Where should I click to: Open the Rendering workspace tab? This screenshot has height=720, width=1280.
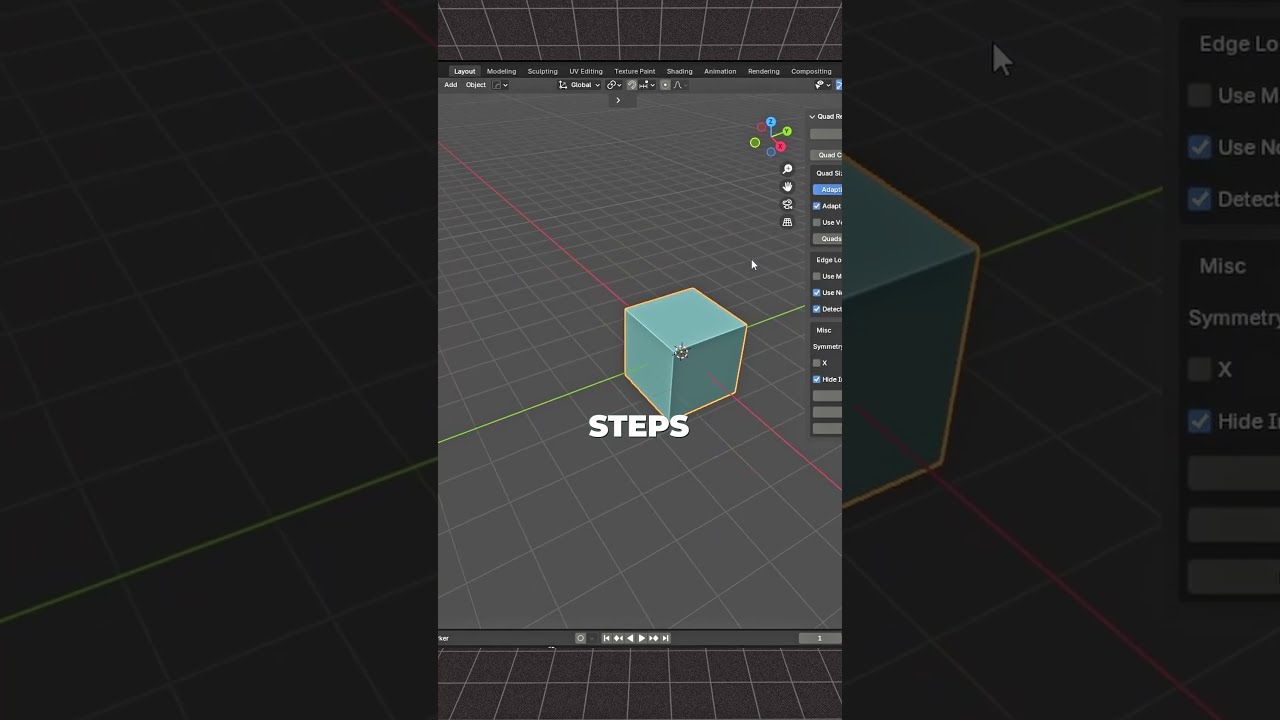pos(763,71)
